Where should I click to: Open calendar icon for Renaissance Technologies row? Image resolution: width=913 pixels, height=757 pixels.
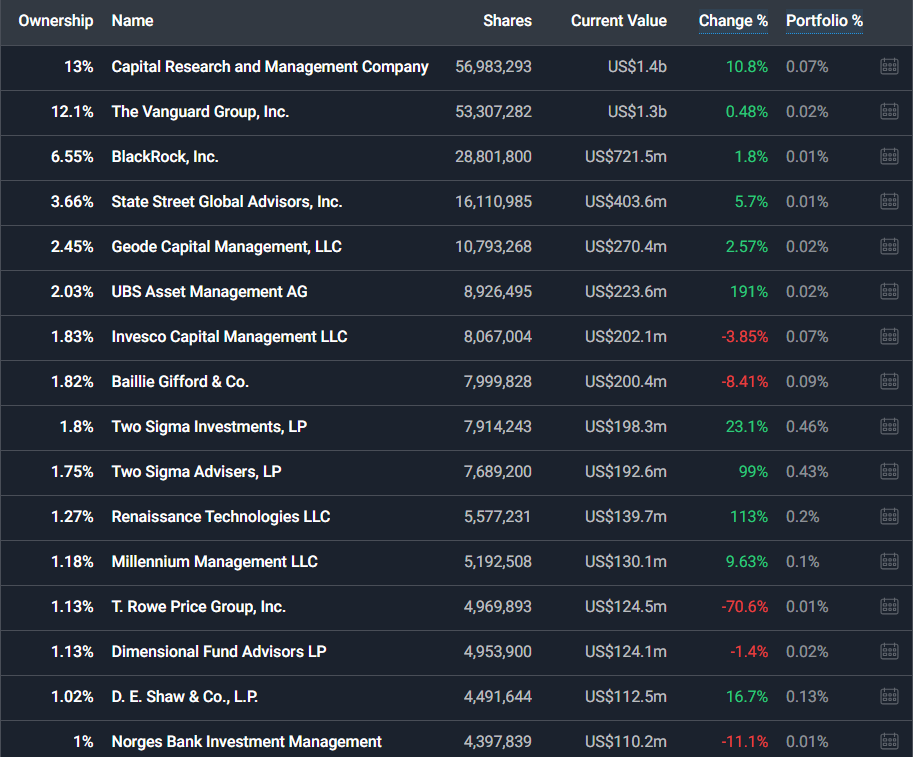[889, 516]
